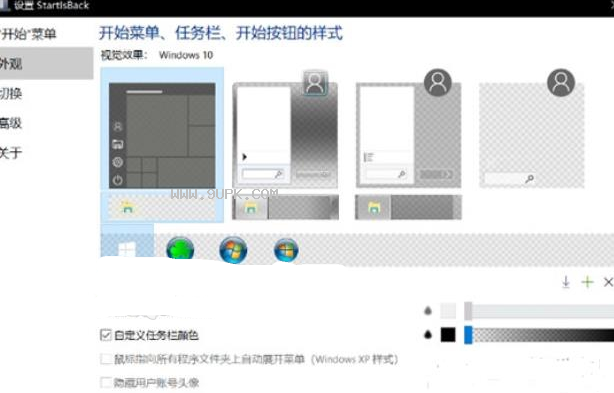Click the blue taskbar opacity slider handle

pyautogui.click(x=468, y=335)
